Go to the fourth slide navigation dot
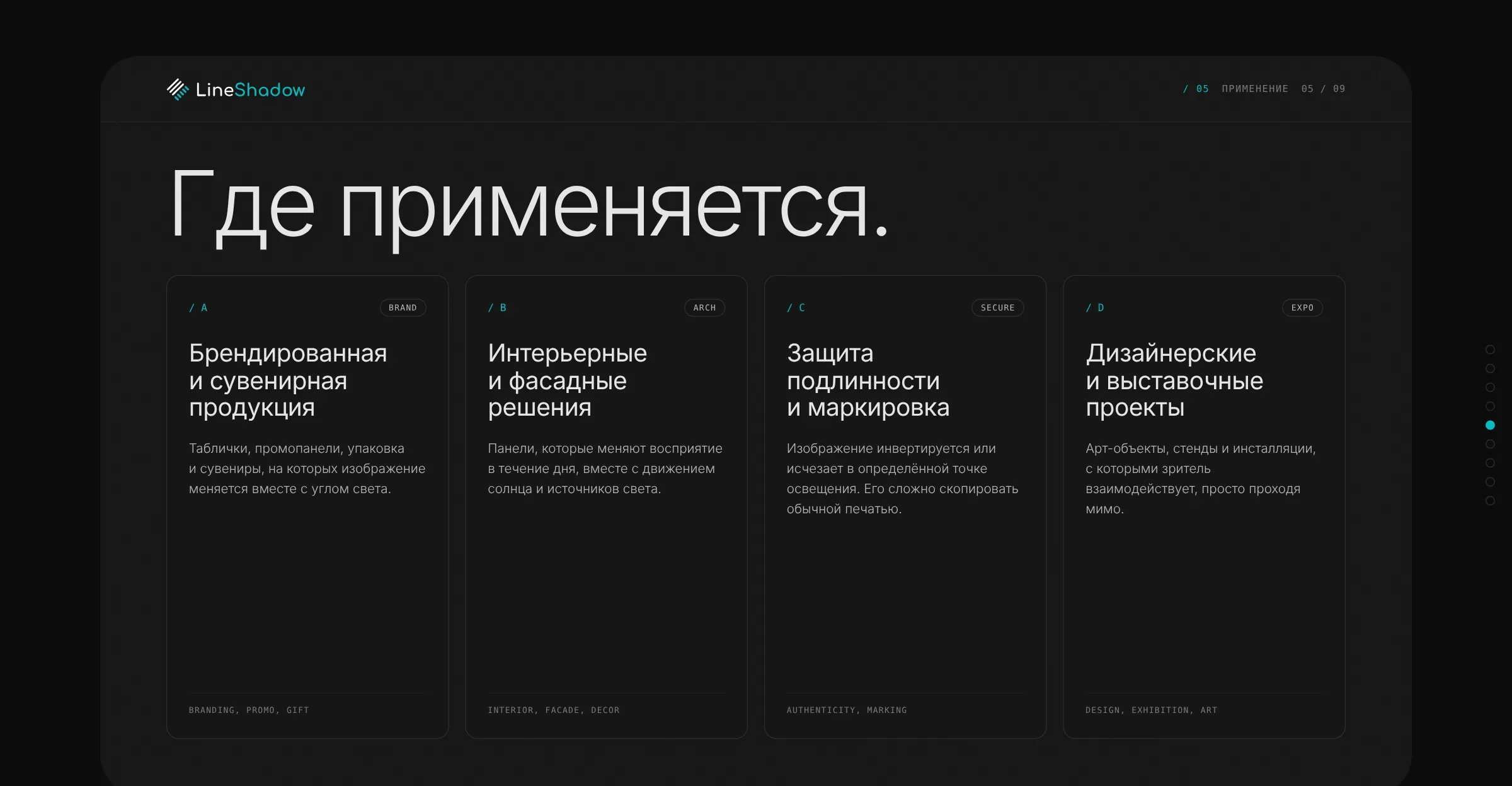This screenshot has width=1512, height=786. [1490, 406]
